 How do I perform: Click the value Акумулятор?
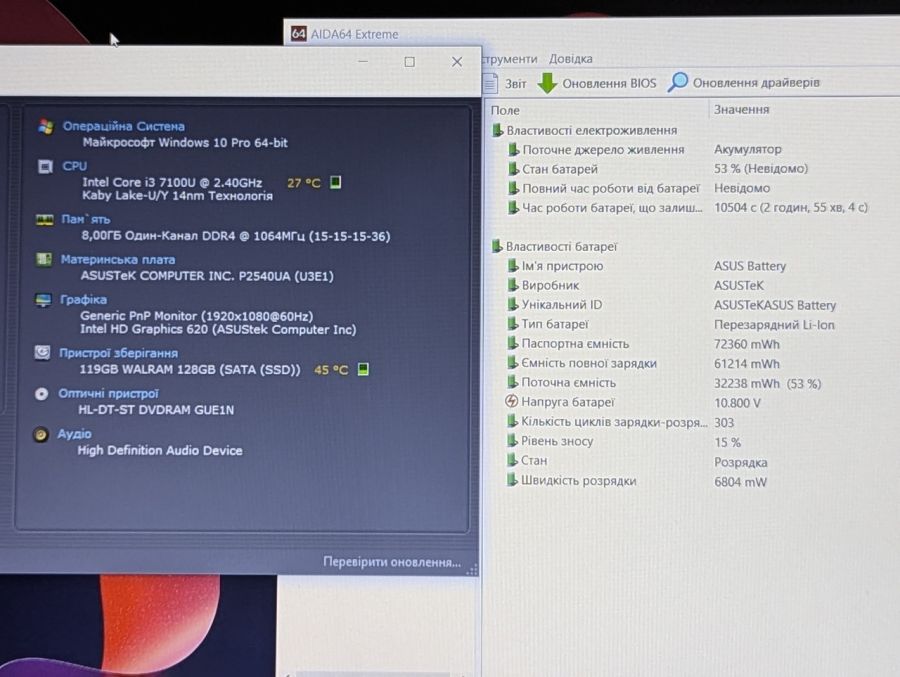[x=747, y=149]
